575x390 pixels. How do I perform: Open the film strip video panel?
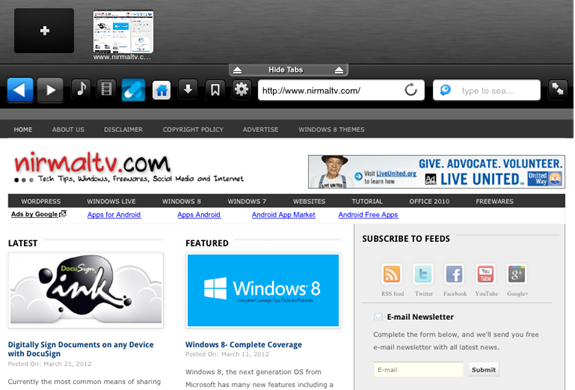106,89
